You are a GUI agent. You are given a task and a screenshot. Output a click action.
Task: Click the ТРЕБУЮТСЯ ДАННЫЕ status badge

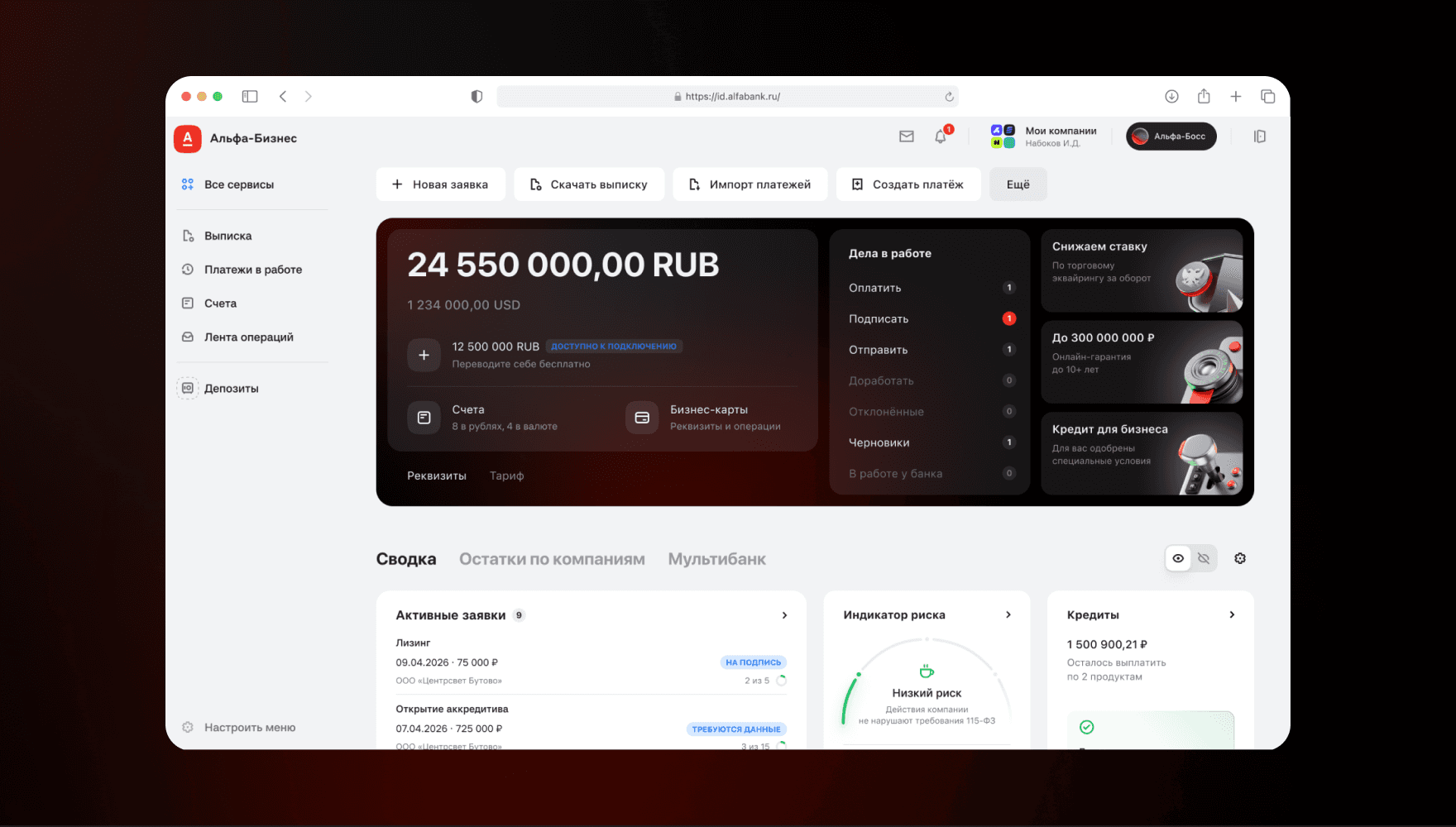pyautogui.click(x=736, y=729)
